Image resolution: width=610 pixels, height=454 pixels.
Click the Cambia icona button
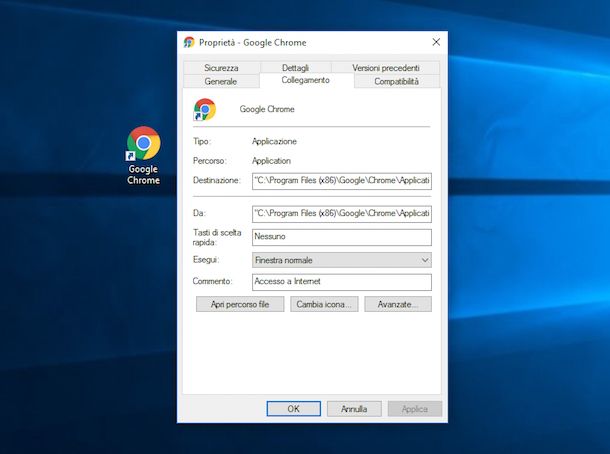tap(324, 304)
